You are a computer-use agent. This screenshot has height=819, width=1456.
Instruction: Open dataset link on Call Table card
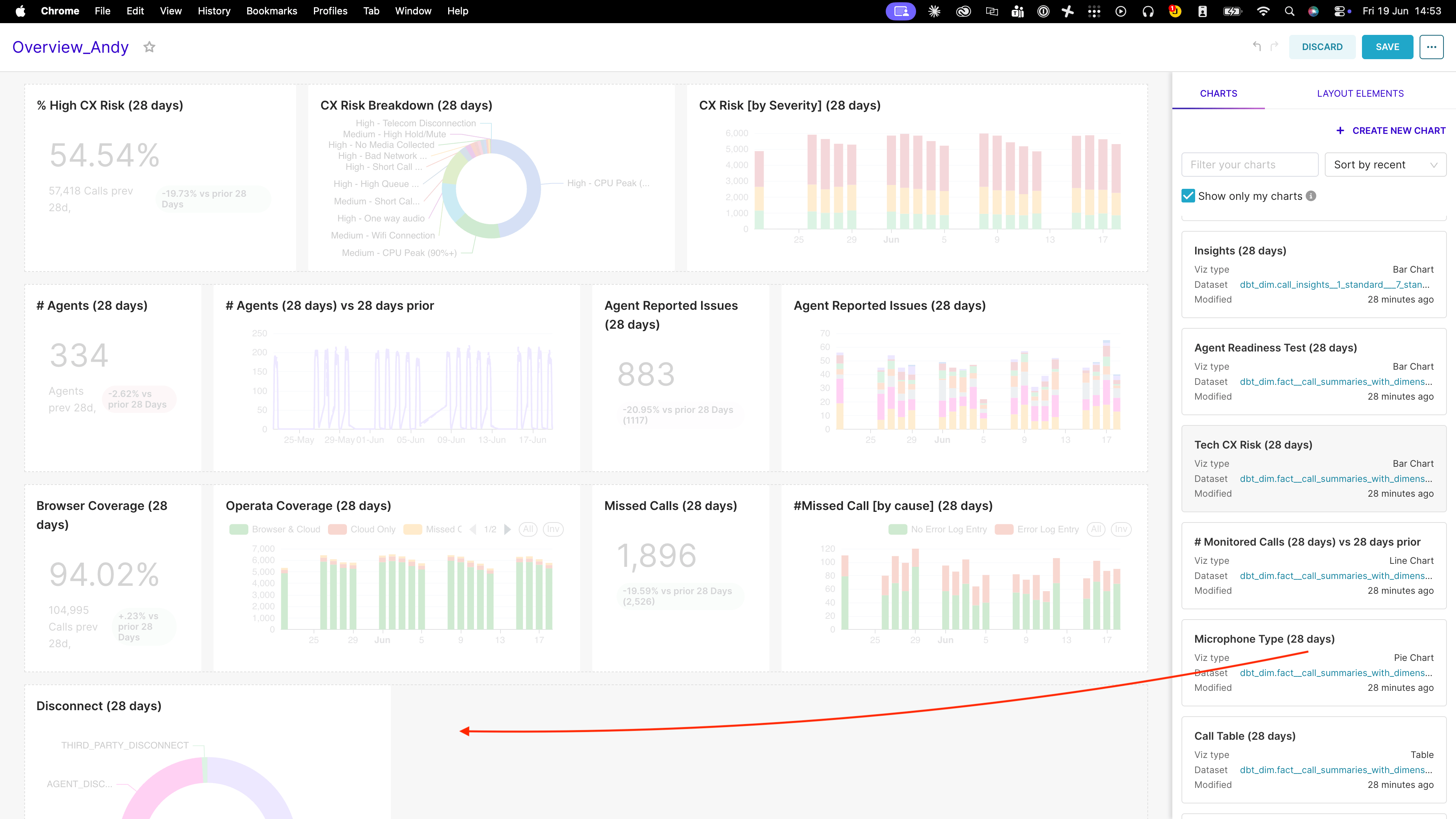coord(1336,770)
